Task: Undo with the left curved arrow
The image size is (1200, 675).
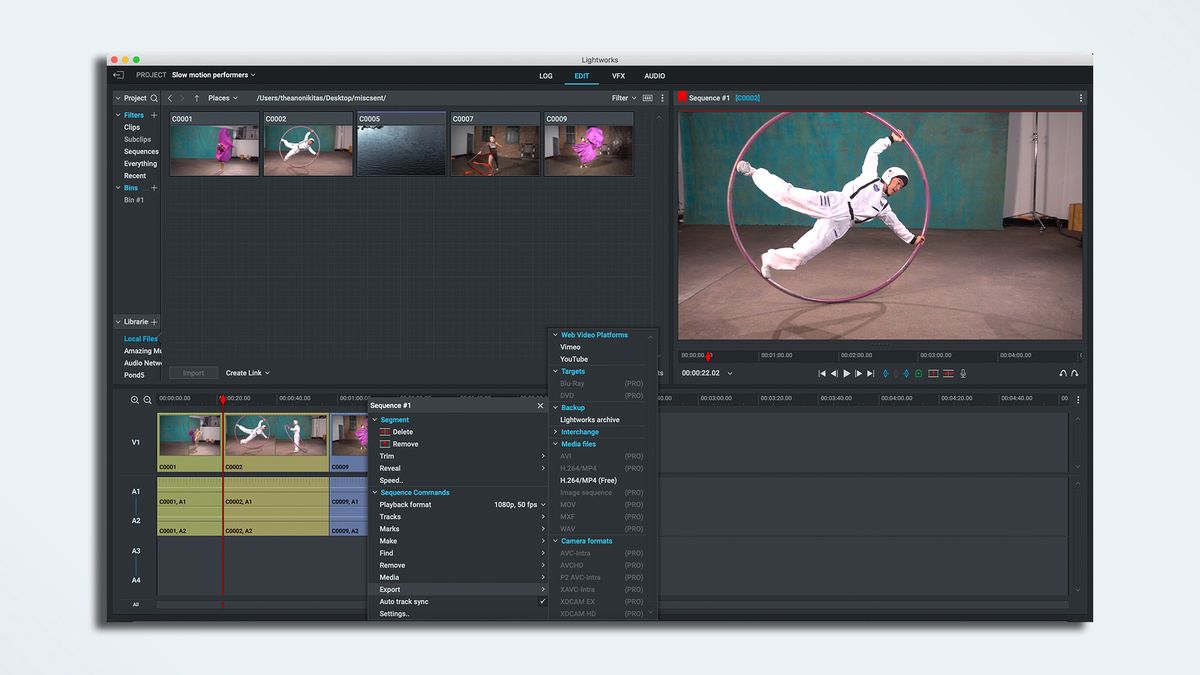Action: click(1063, 373)
